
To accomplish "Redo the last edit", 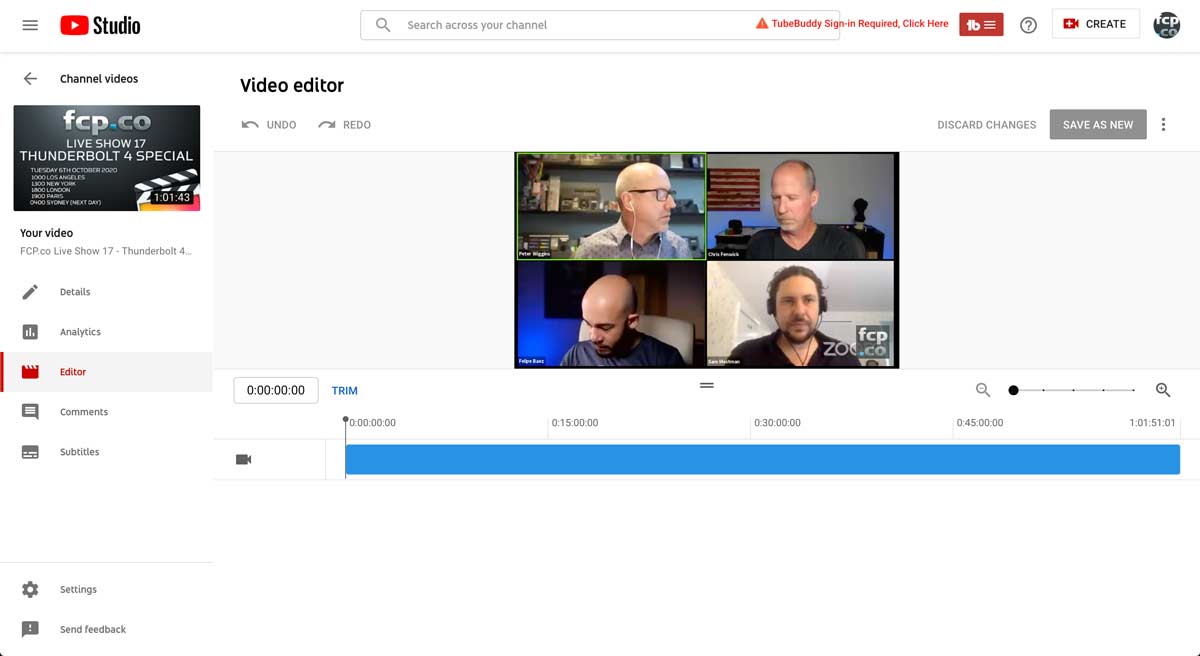I will click(344, 125).
